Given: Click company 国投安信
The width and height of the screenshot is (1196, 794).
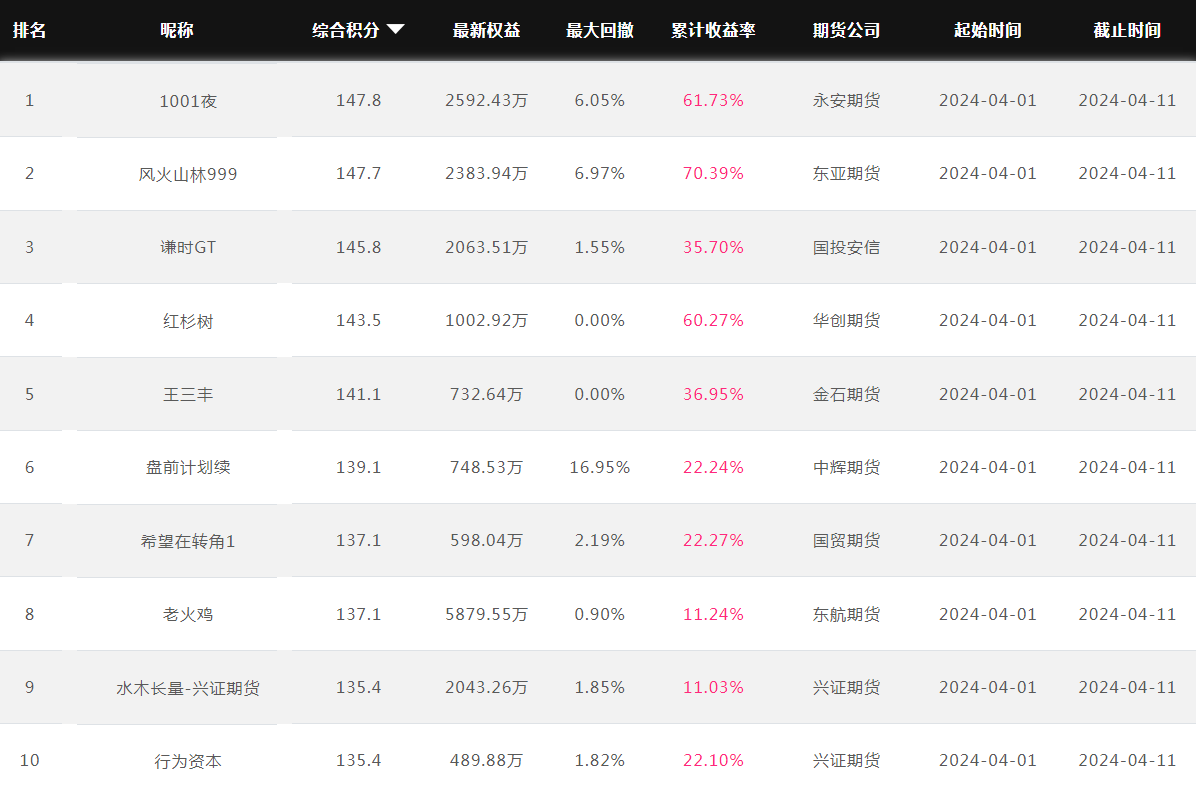Looking at the screenshot, I should [847, 247].
